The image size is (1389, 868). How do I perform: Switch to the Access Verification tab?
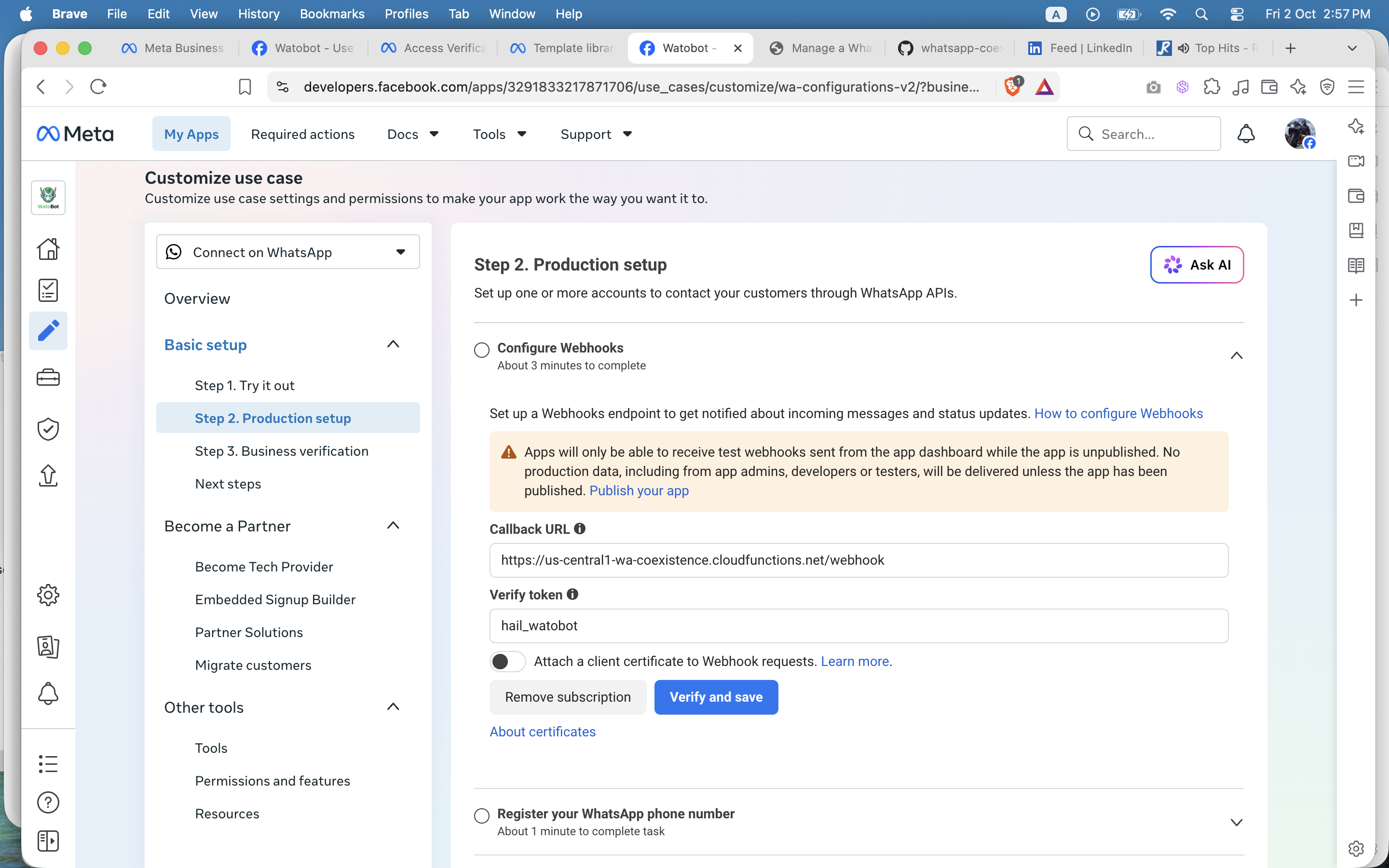(x=433, y=48)
